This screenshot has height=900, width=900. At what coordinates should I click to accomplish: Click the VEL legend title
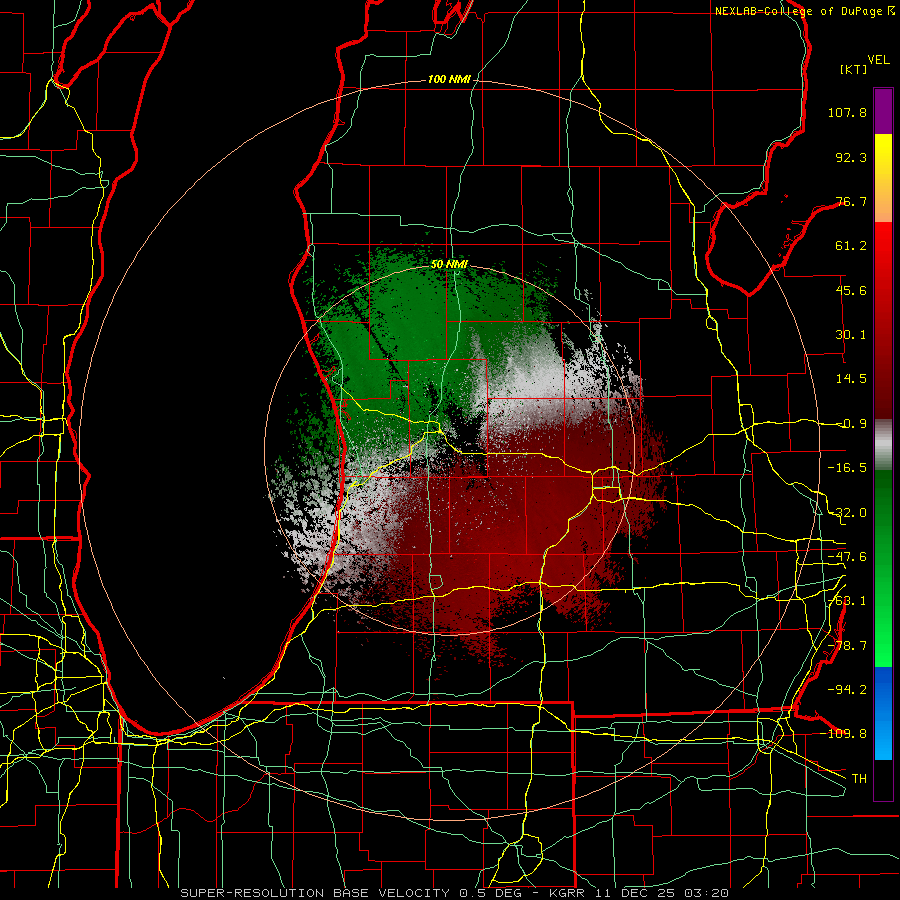click(878, 60)
